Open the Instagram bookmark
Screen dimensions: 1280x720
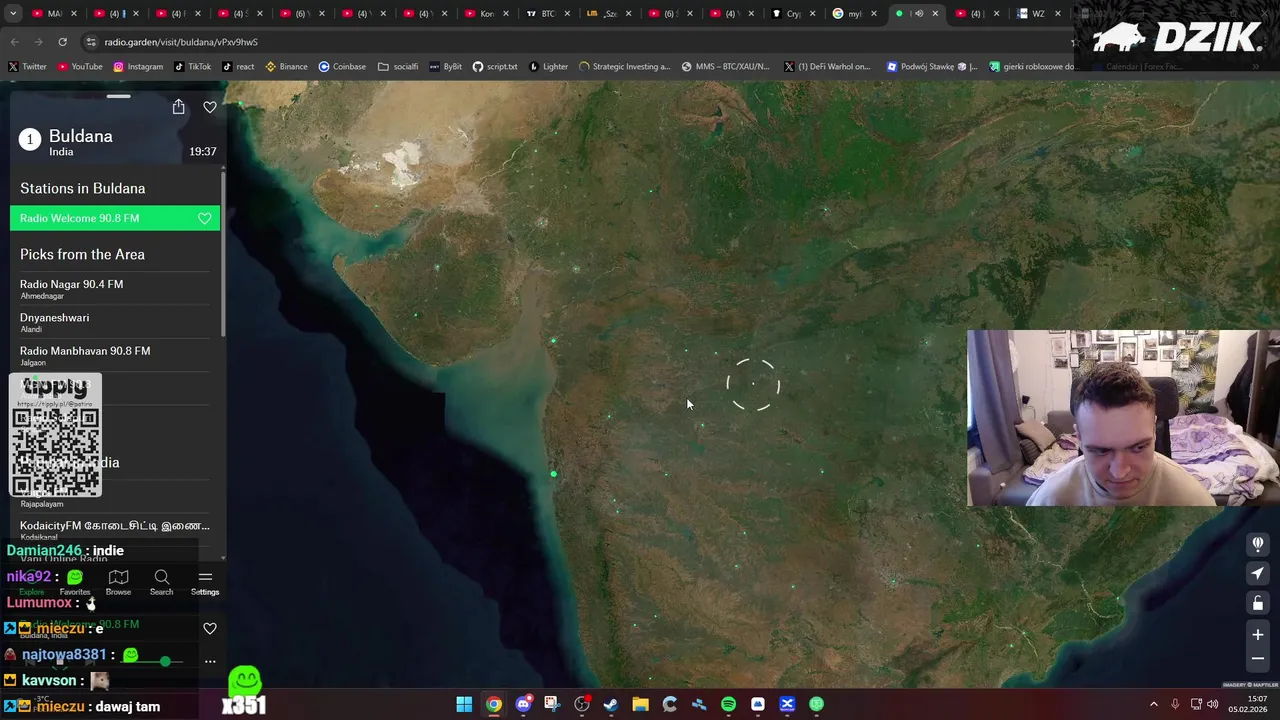(x=138, y=67)
